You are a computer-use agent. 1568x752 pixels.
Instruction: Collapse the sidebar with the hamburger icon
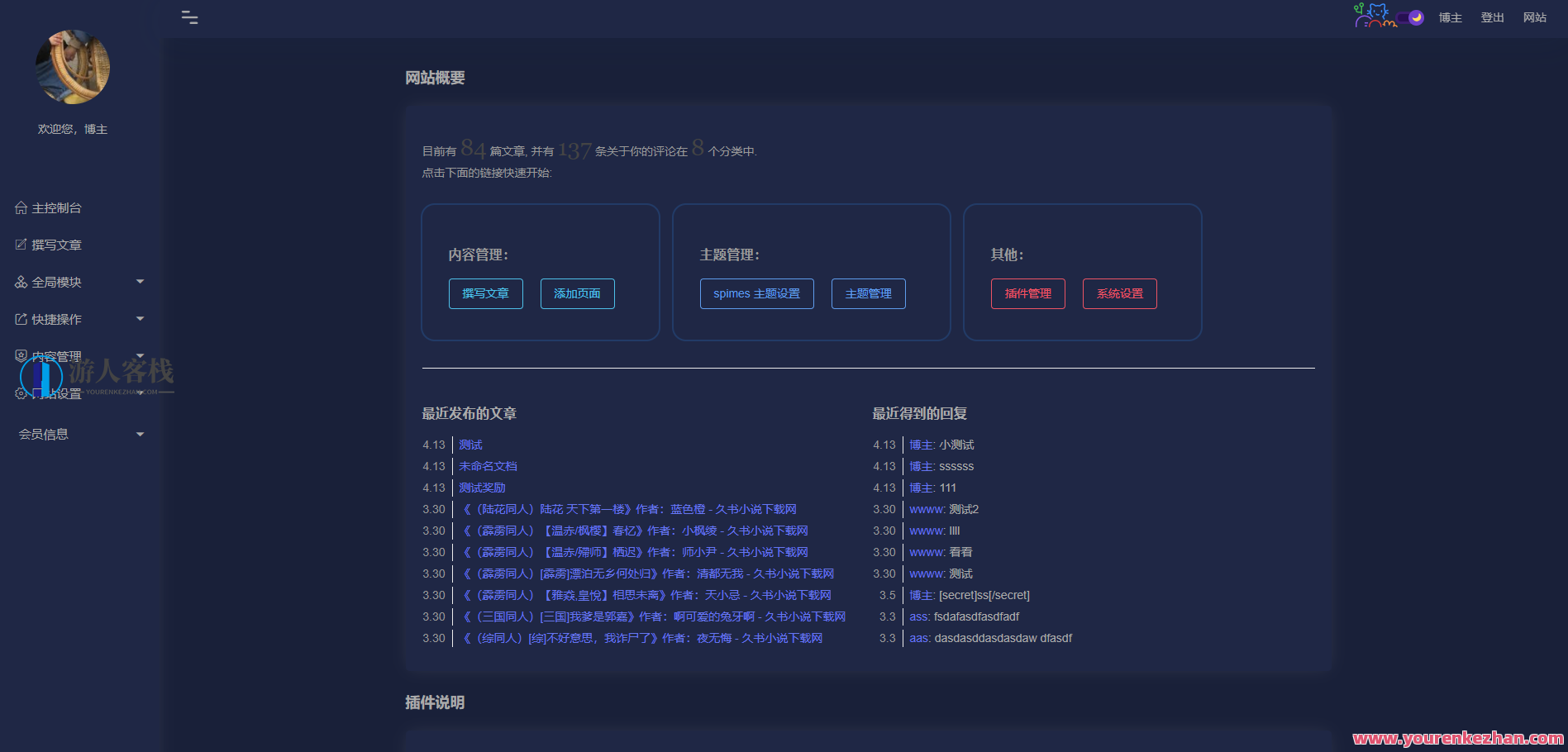189,17
